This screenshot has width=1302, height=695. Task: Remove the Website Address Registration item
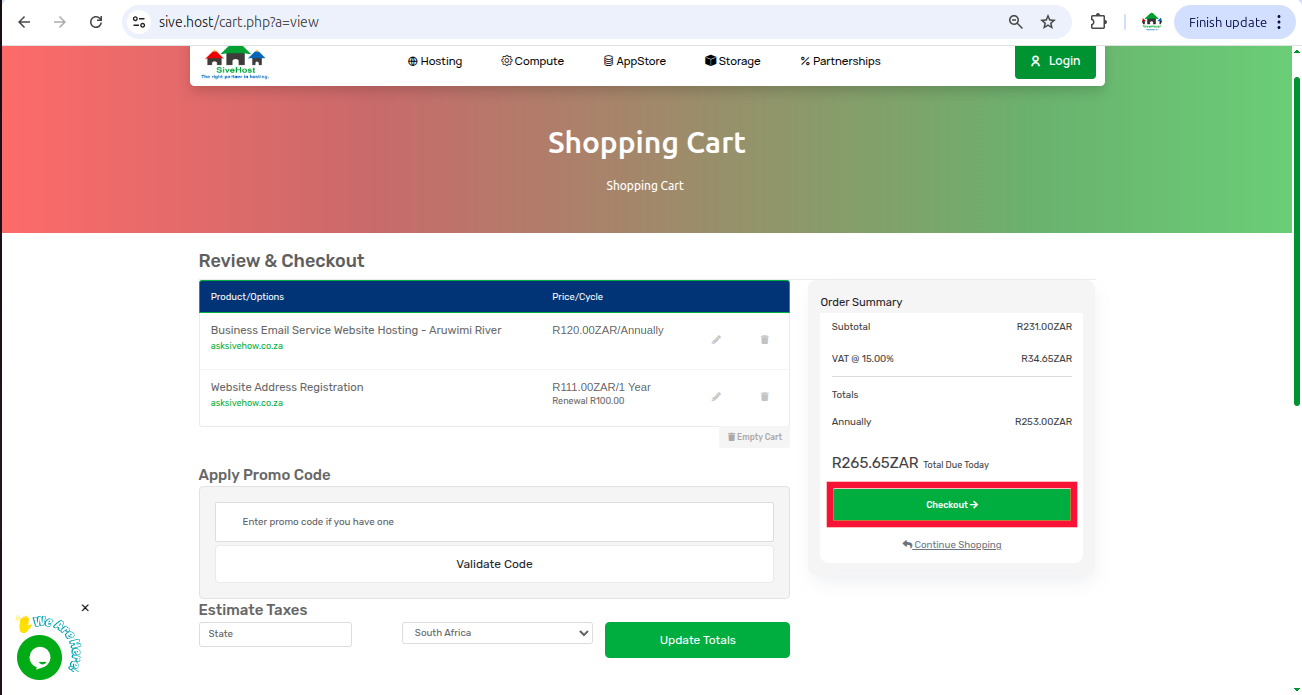click(765, 397)
